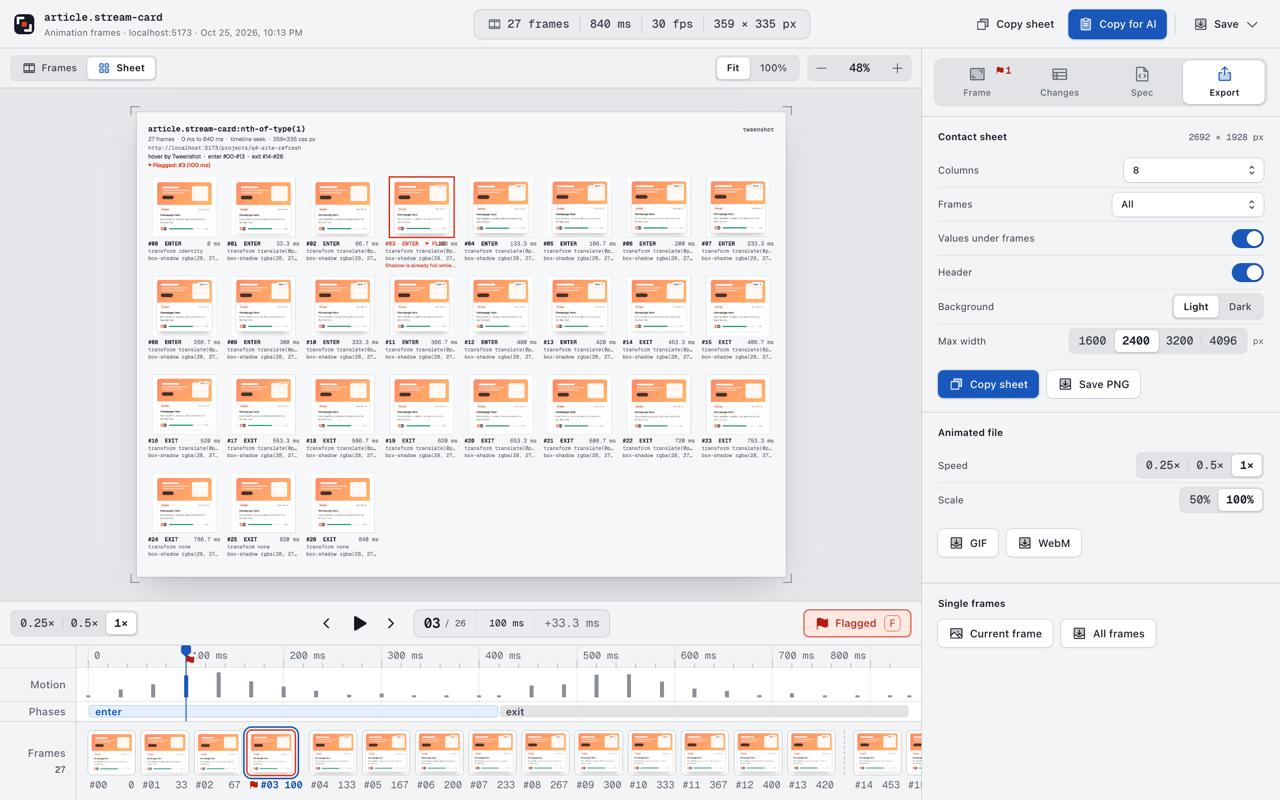Switch to the Frames view
The image size is (1280, 800).
50,68
